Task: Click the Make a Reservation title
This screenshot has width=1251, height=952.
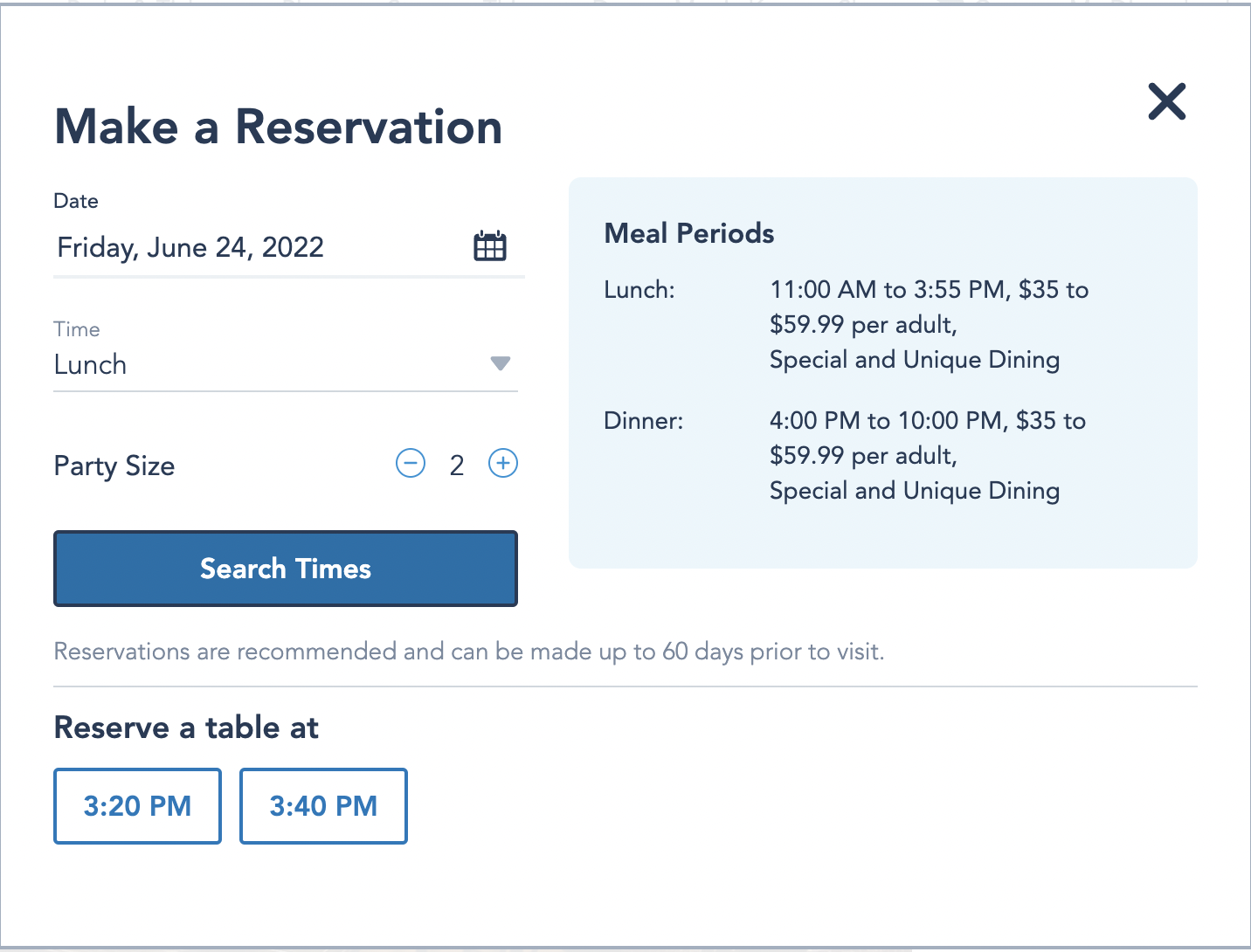Action: (279, 127)
